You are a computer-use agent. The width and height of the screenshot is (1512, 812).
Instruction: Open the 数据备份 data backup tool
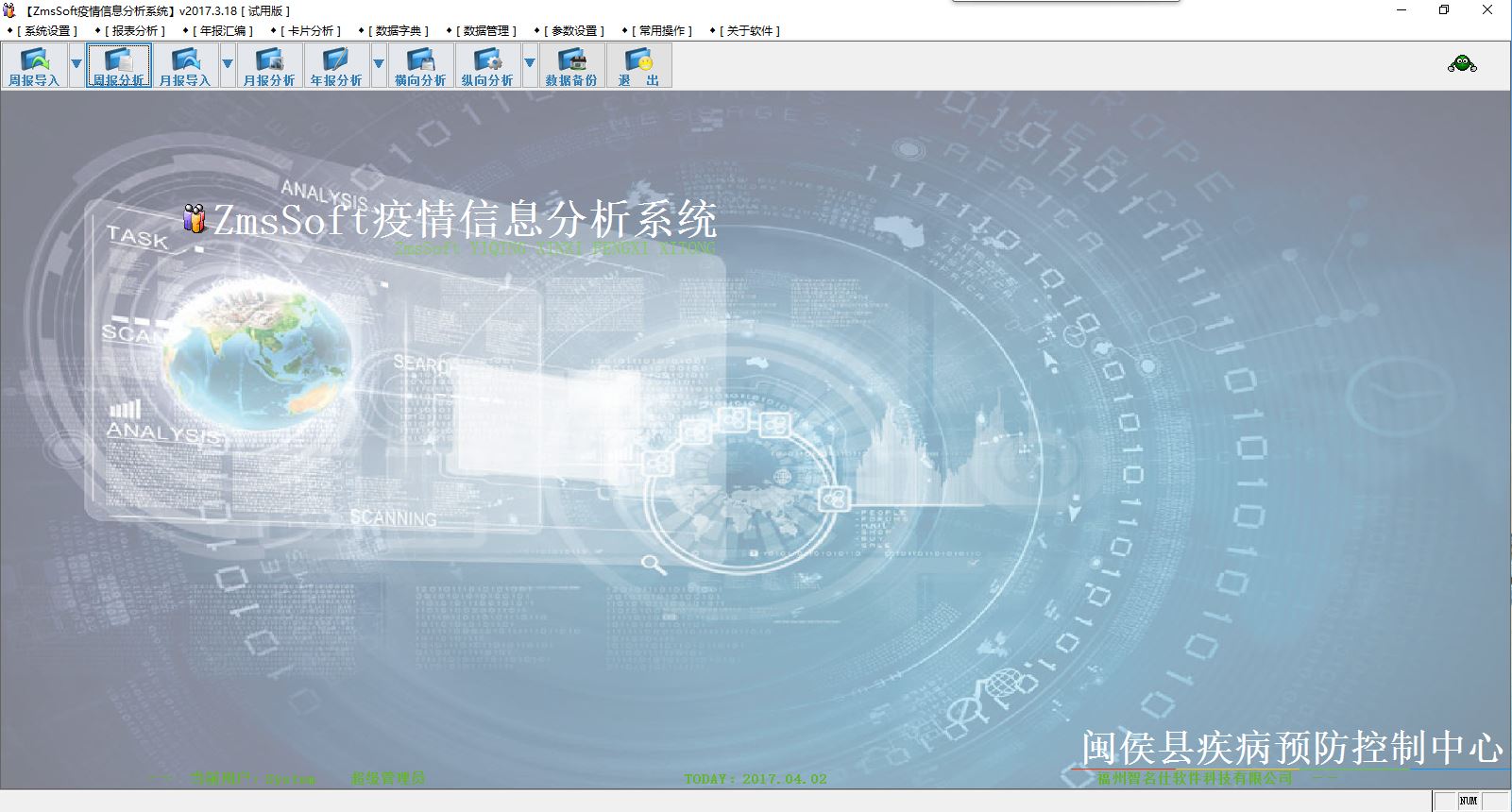[x=571, y=66]
